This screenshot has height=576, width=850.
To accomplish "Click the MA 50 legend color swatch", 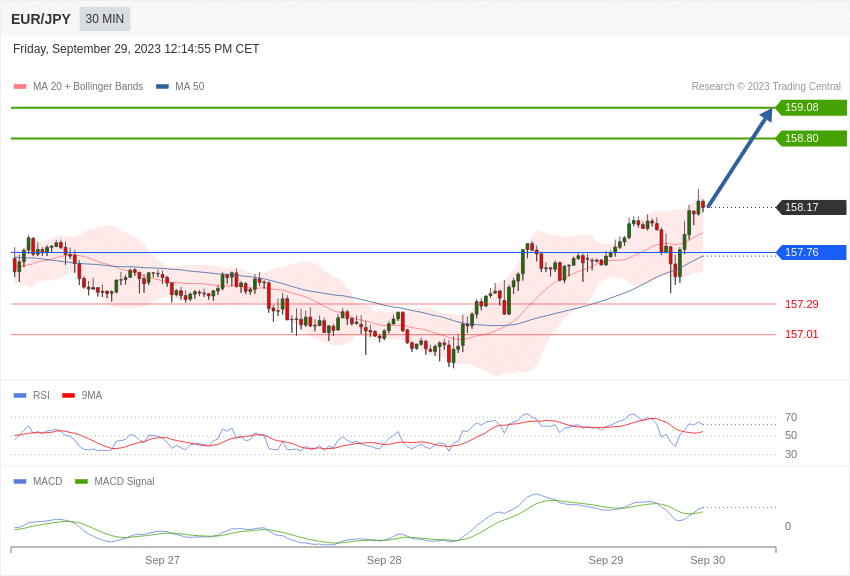I will point(162,87).
